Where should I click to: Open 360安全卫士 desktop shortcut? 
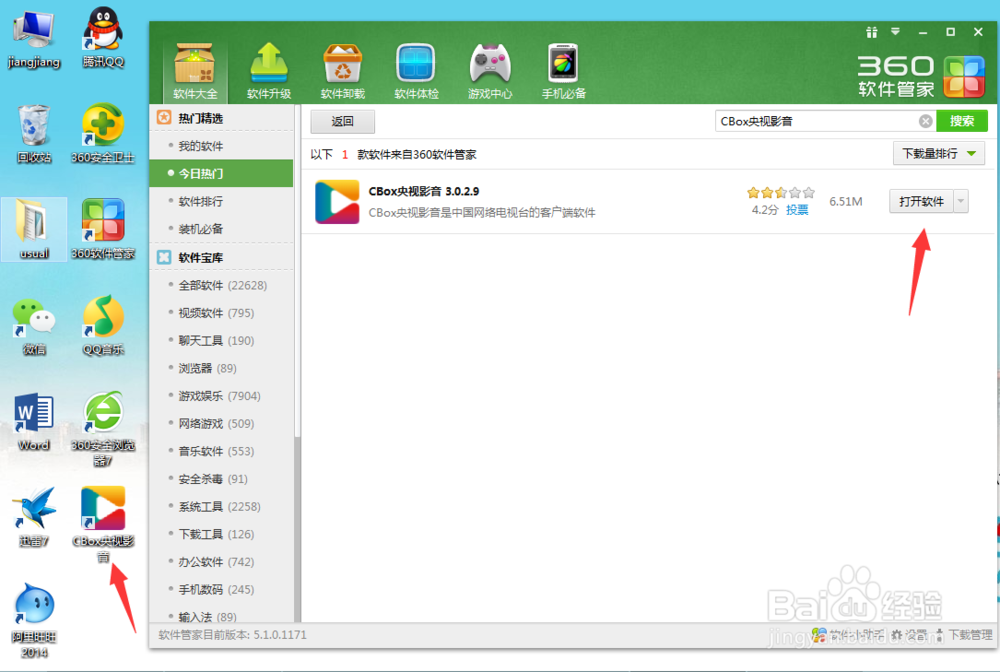103,133
